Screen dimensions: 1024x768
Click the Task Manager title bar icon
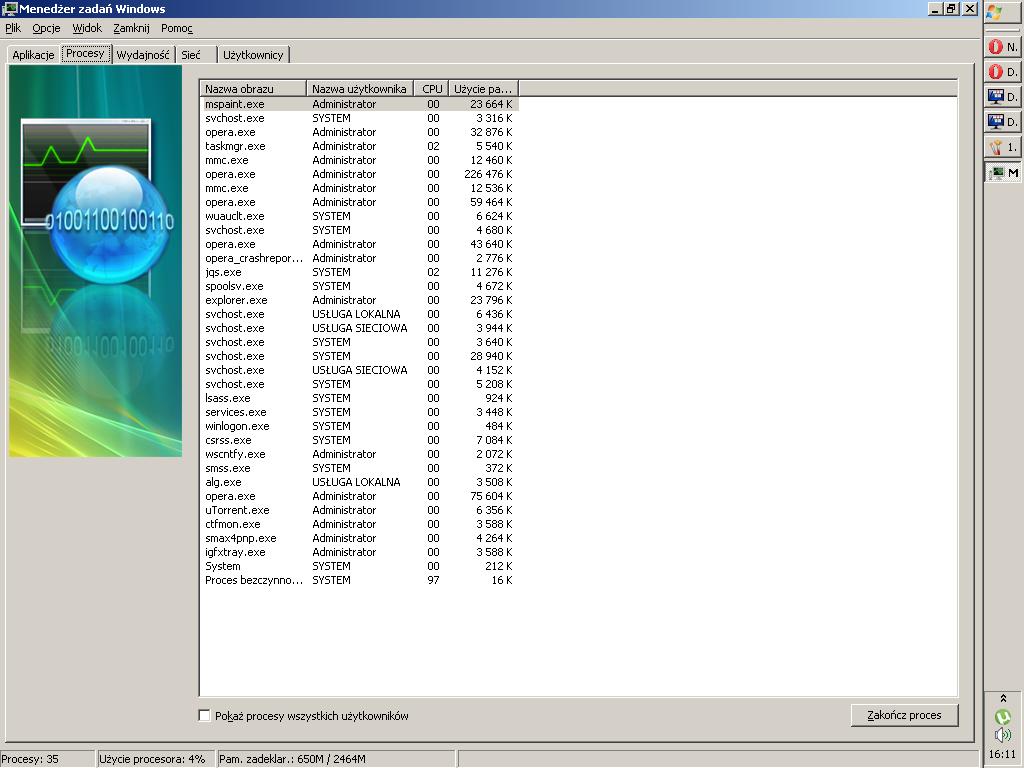9,8
